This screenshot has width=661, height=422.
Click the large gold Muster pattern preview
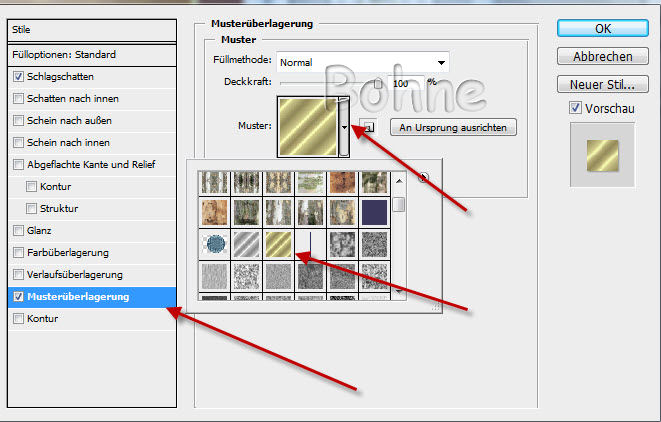[x=306, y=126]
